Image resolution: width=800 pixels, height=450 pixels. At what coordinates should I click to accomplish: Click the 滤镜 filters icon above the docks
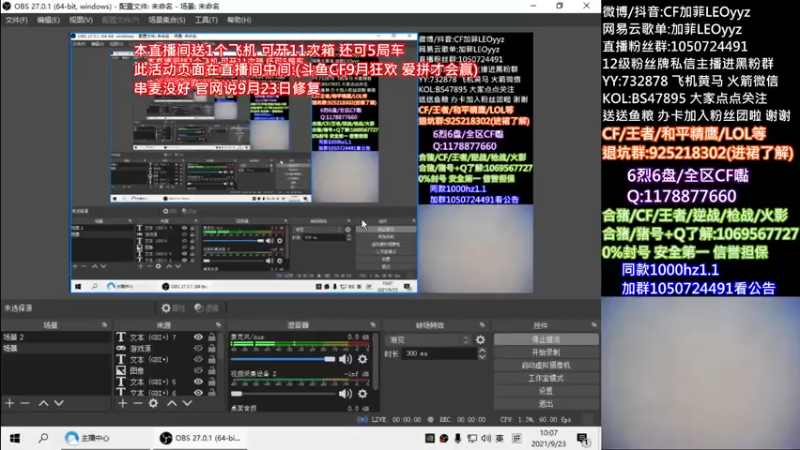199,308
